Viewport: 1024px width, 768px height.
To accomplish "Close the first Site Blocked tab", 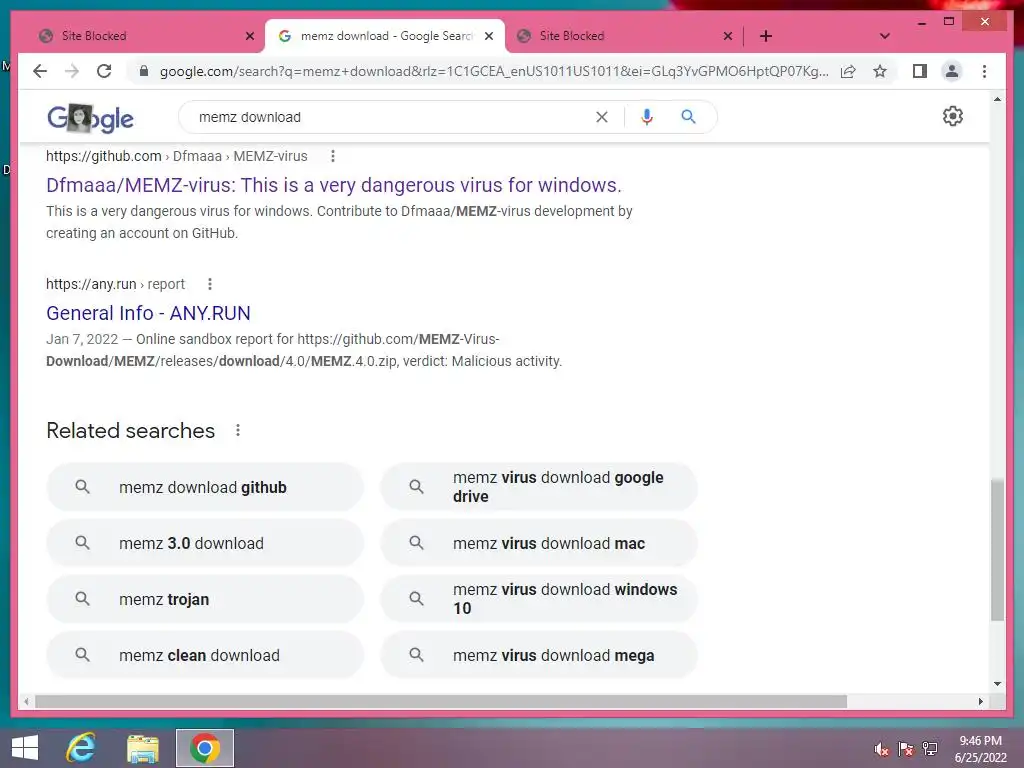I will click(x=249, y=36).
